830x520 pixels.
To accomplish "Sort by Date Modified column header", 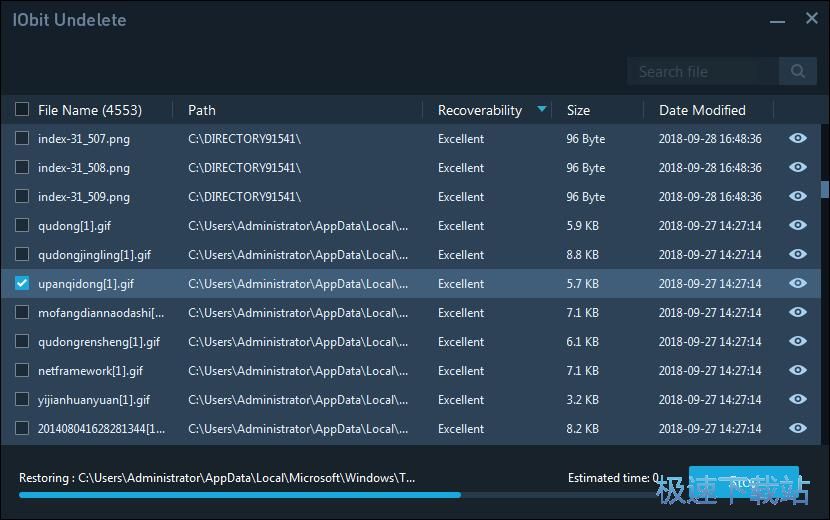I will (702, 110).
